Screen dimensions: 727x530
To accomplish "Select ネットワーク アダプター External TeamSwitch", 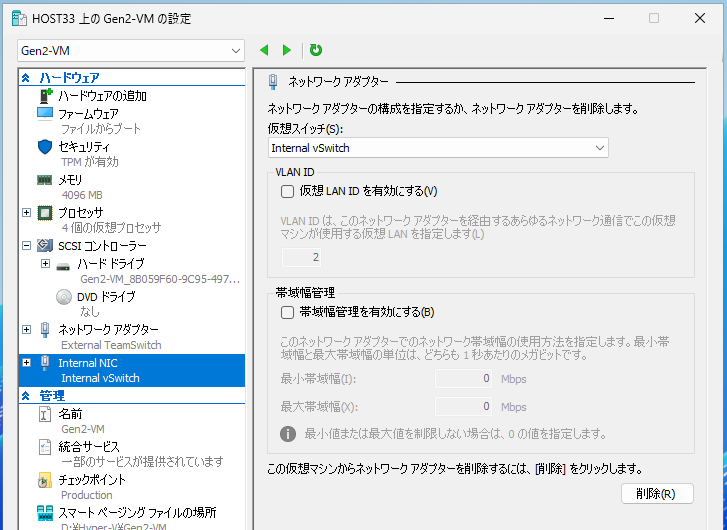I will click(x=108, y=329).
